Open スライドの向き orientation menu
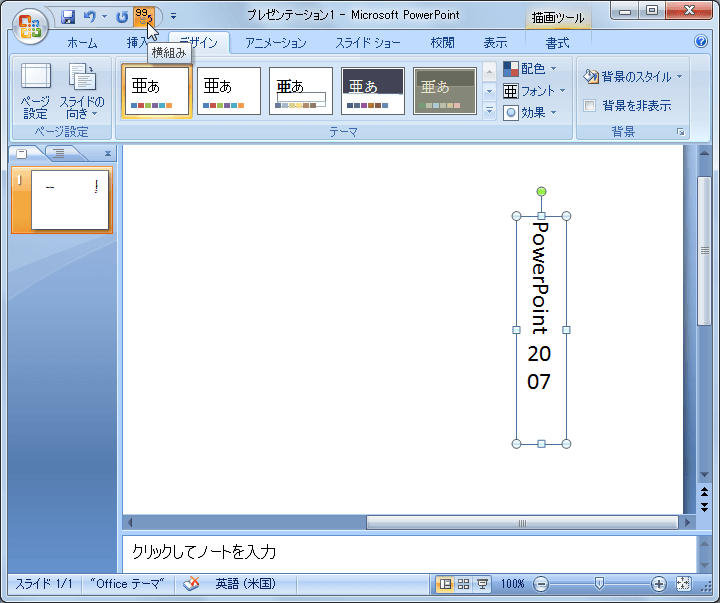The width and height of the screenshot is (720, 603). pos(82,91)
